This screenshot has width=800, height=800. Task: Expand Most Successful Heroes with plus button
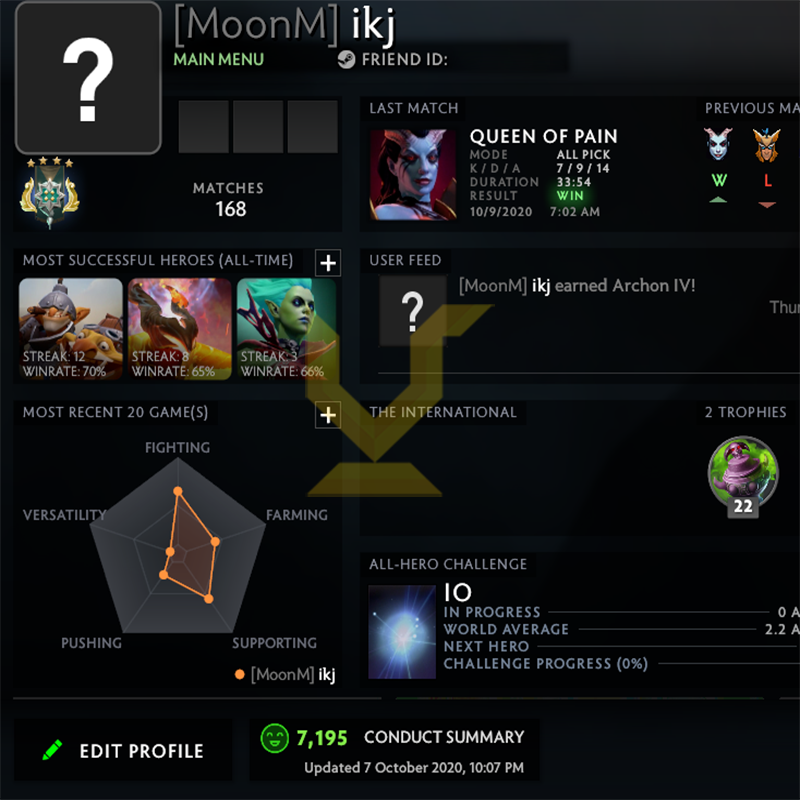point(328,263)
